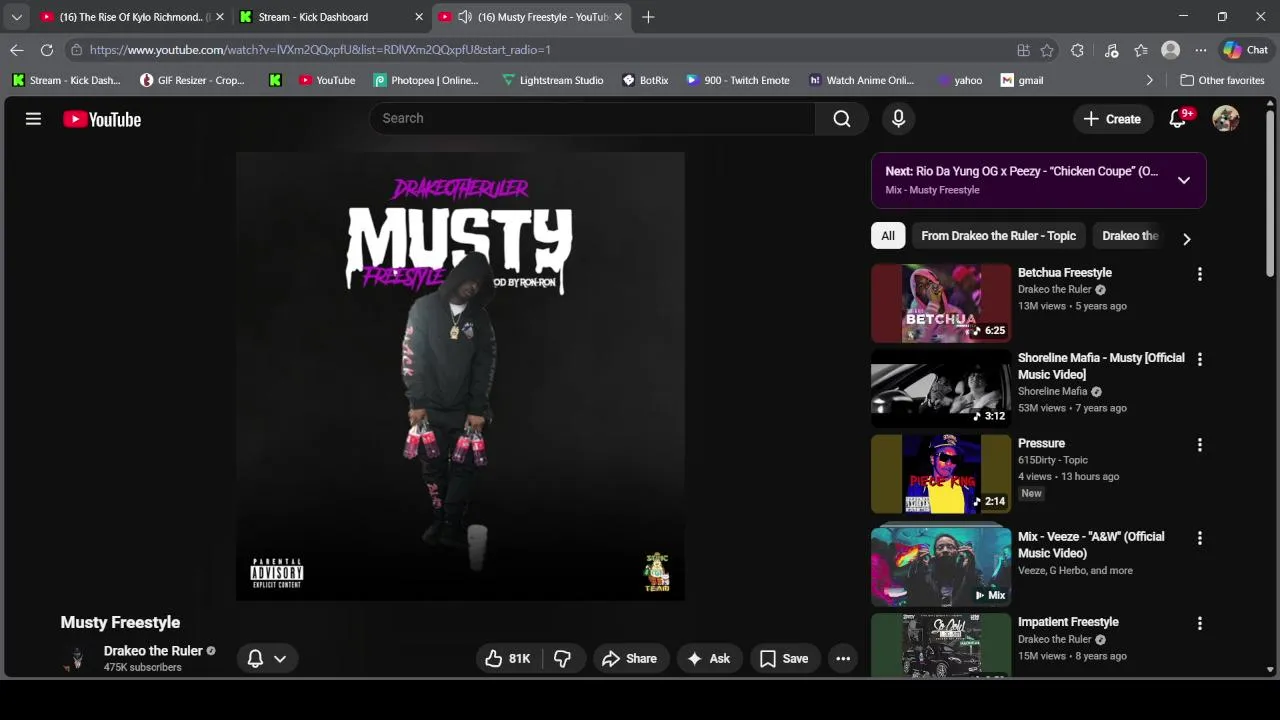Screen dimensions: 1280x720
Task: Open options menu for Veeze A&W mix
Action: point(1200,538)
